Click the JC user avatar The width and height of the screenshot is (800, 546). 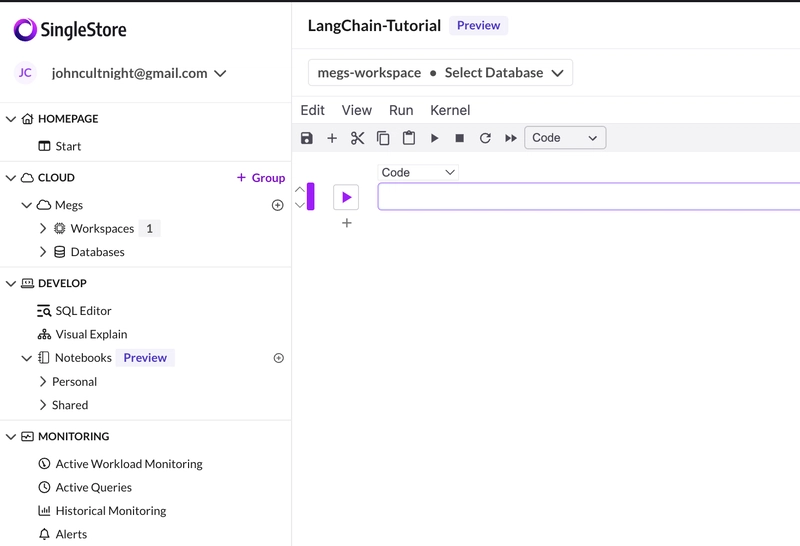click(x=25, y=72)
